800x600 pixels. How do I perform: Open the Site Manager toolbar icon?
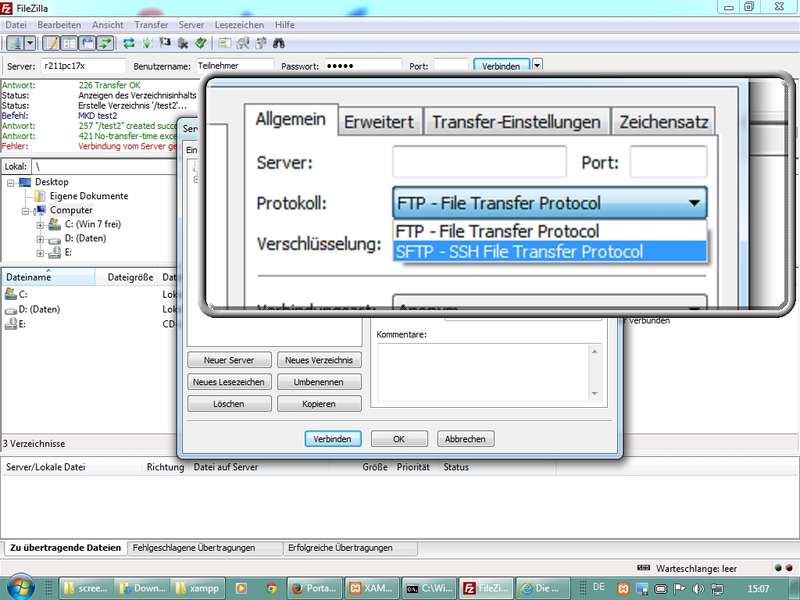(15, 43)
